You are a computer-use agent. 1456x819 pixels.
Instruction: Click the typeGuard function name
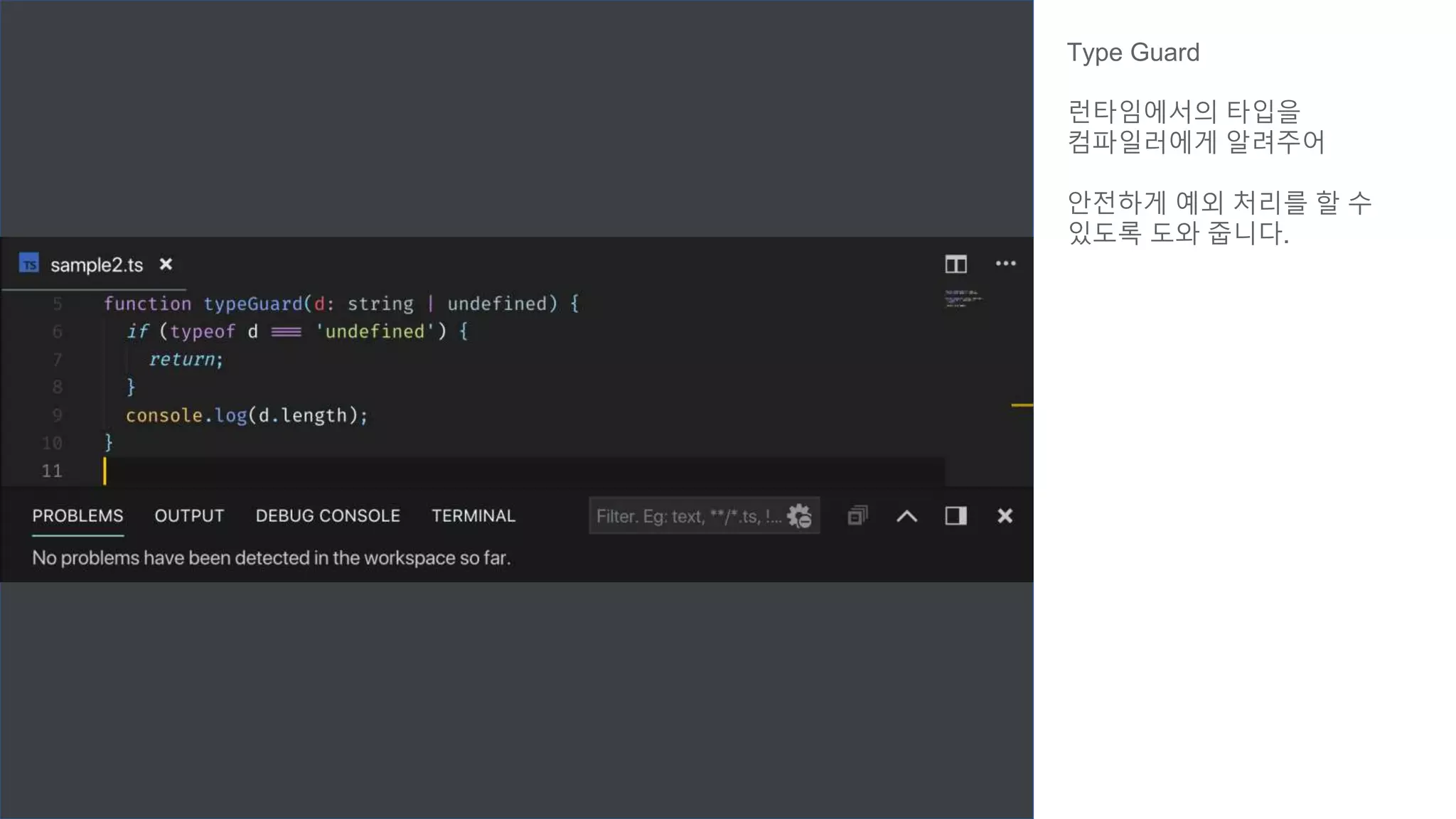tap(253, 304)
